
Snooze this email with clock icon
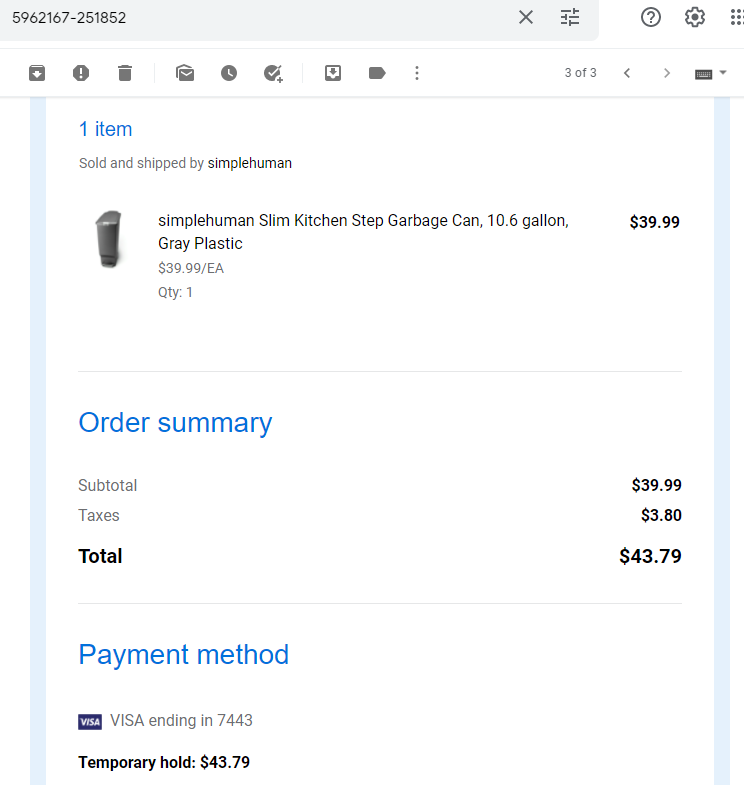pyautogui.click(x=229, y=73)
